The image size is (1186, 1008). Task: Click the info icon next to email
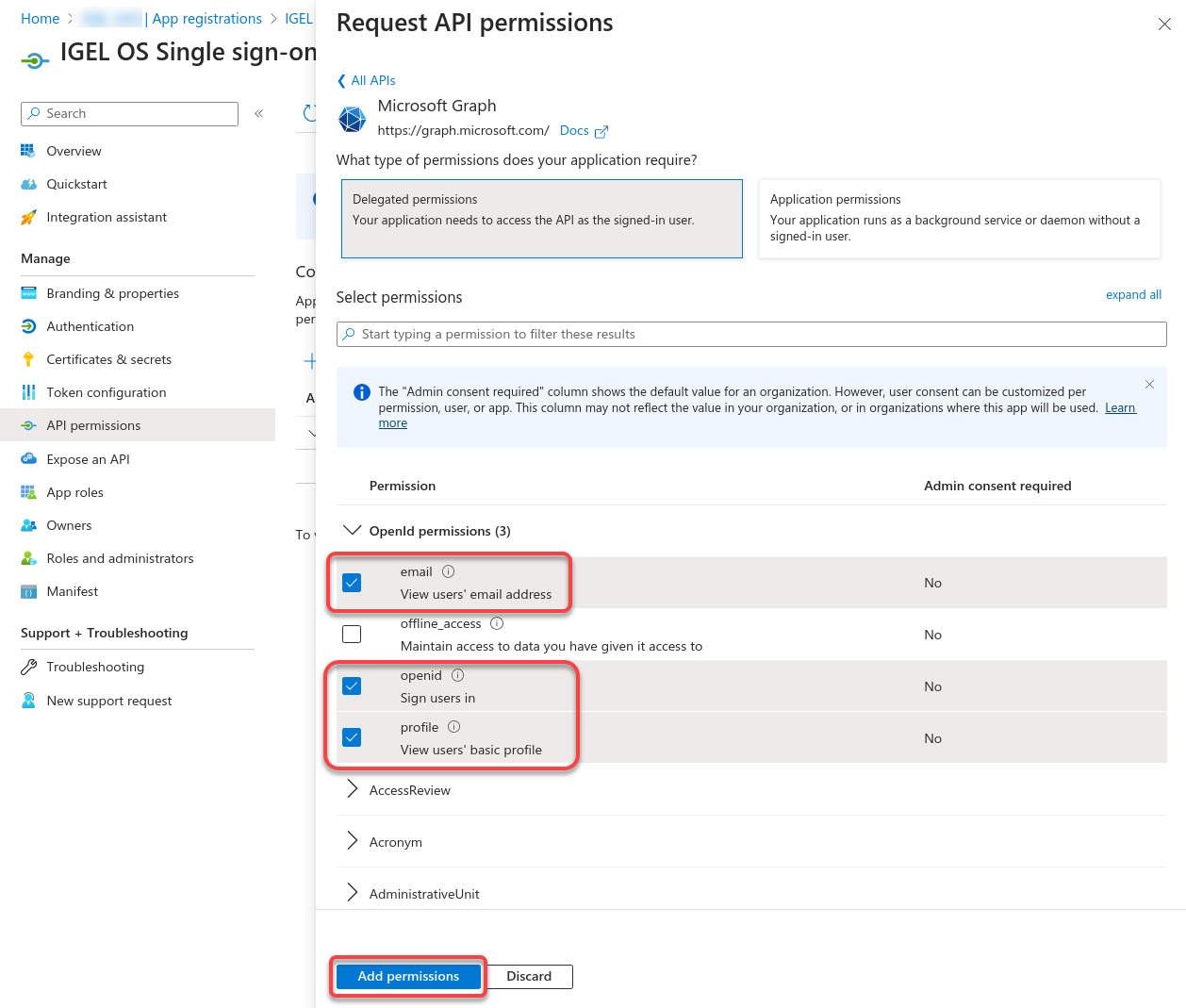[449, 571]
